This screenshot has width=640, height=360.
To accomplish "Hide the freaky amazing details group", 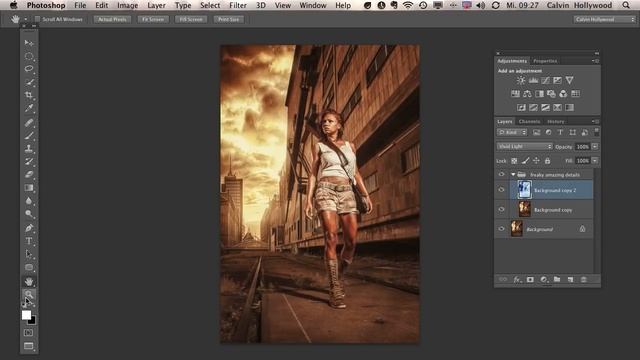I will click(x=501, y=174).
